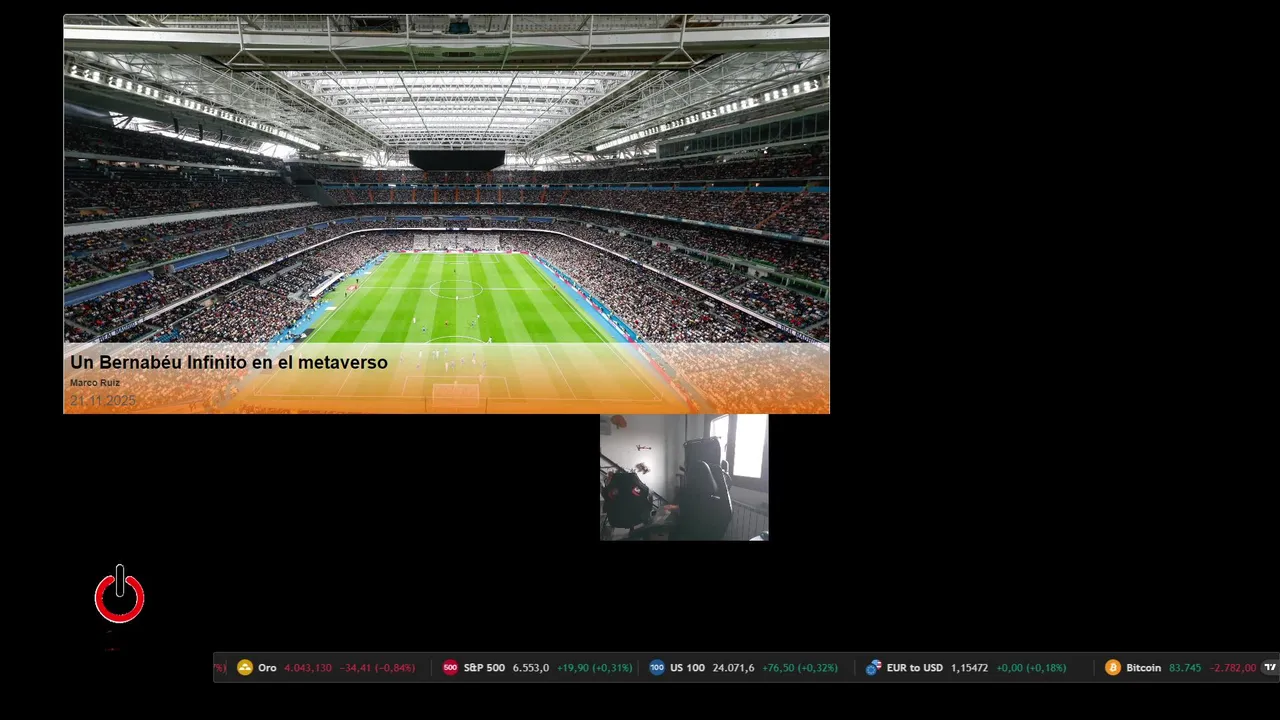The width and height of the screenshot is (1280, 720).
Task: Open the "US 100" ticker label
Action: (x=687, y=668)
